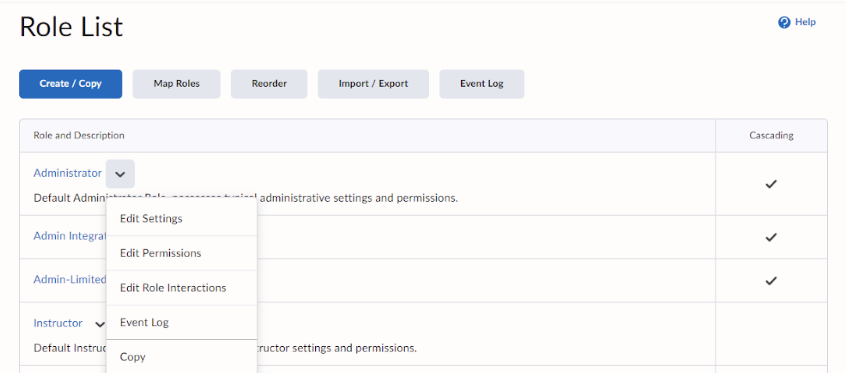Viewport: 846px width, 373px height.
Task: Open Import / Export
Action: (373, 84)
